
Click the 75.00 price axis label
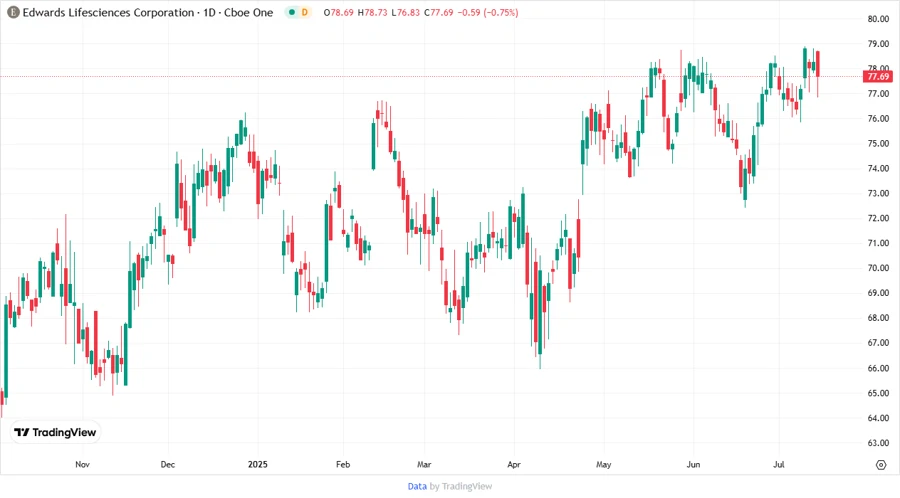click(x=878, y=144)
